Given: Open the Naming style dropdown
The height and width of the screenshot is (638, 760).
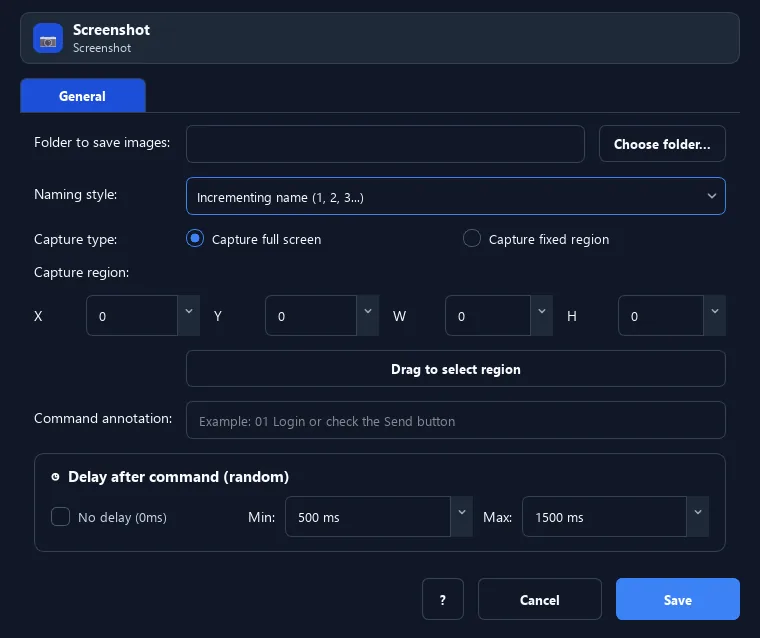Looking at the screenshot, I should coord(456,196).
